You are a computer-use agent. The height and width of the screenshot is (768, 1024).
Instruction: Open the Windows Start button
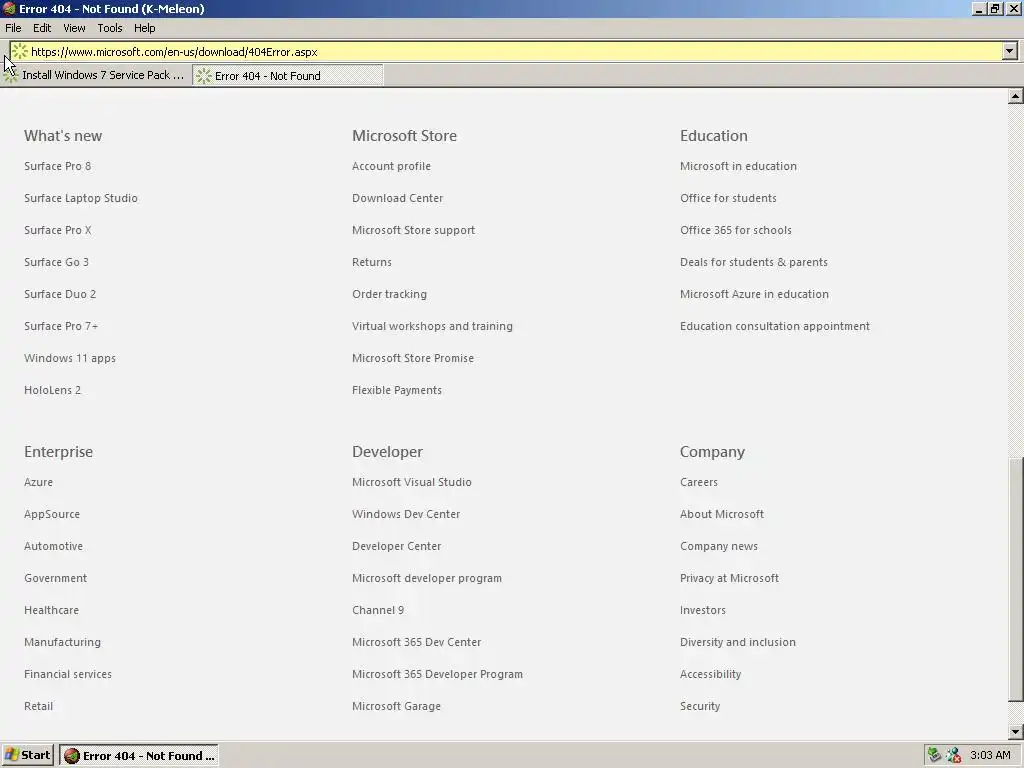pyautogui.click(x=27, y=755)
